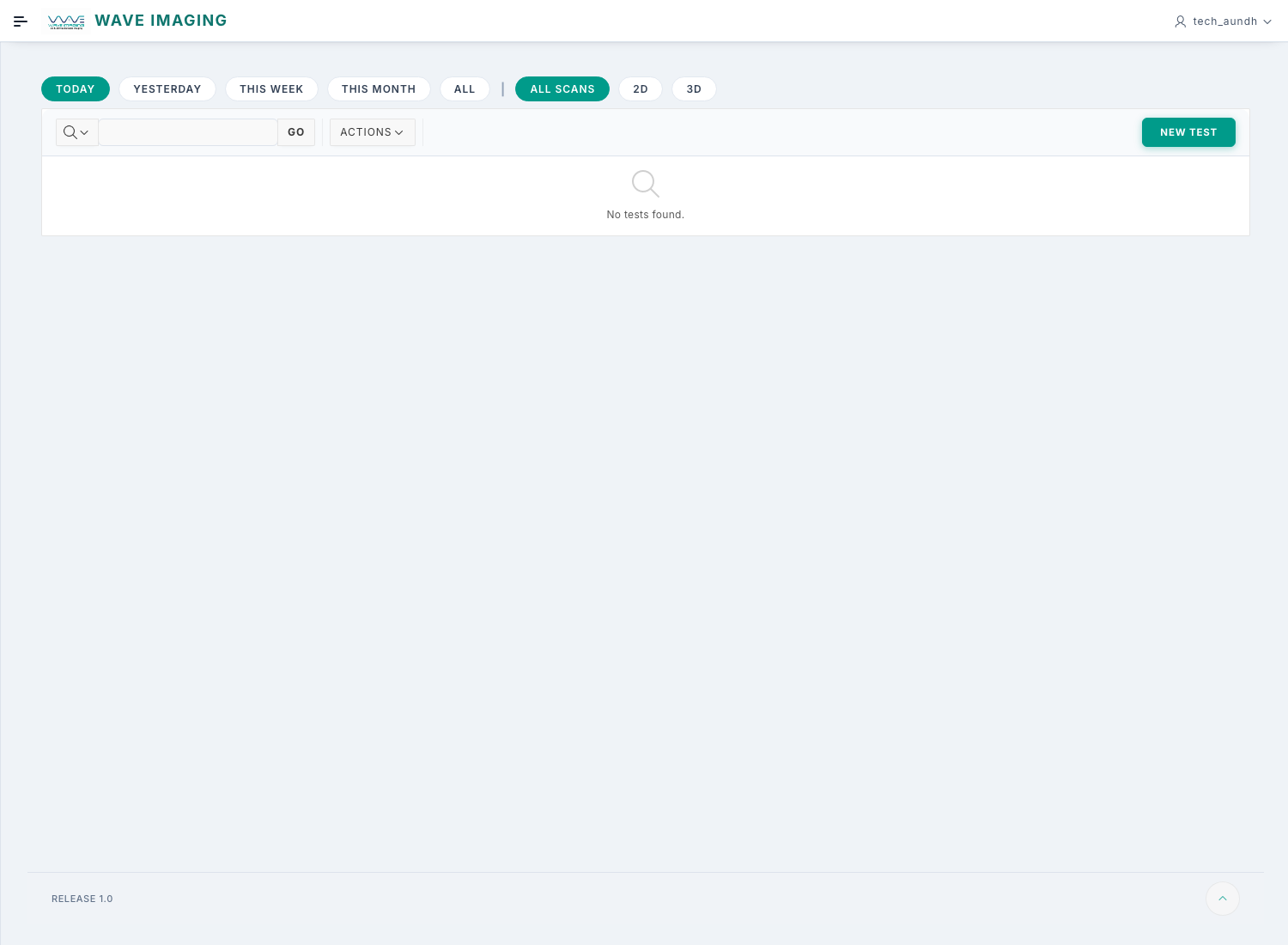The image size is (1288, 945).
Task: Click the Go search button
Action: click(x=296, y=132)
